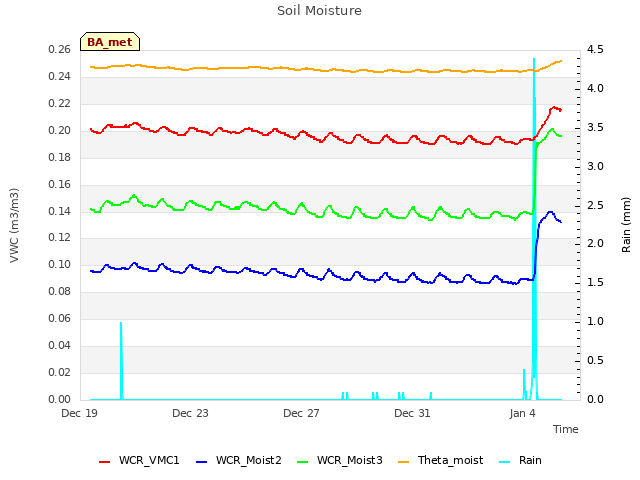Click the BA_met annotation label

click(x=110, y=42)
